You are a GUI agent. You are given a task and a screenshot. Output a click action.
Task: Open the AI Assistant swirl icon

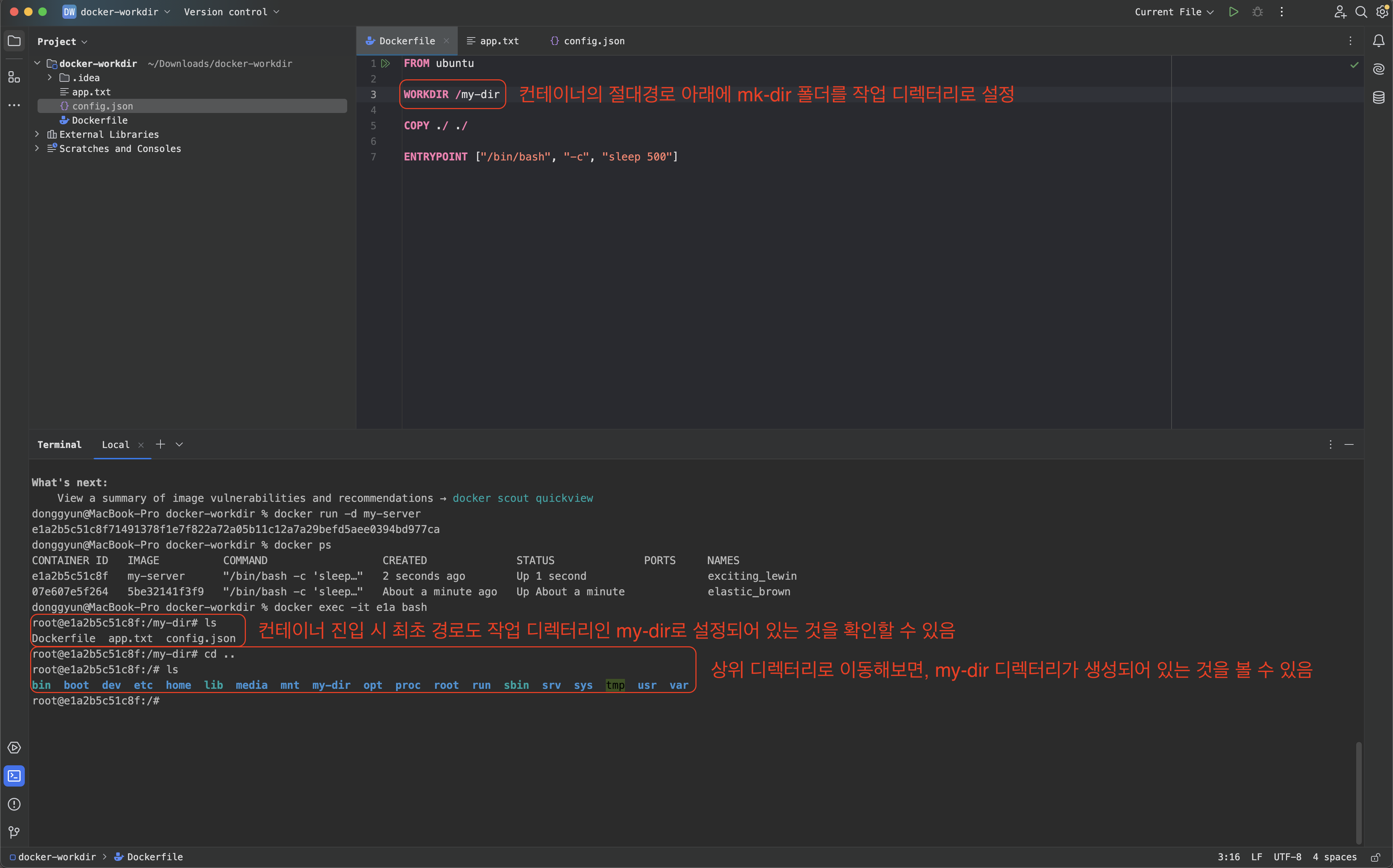coord(1378,69)
